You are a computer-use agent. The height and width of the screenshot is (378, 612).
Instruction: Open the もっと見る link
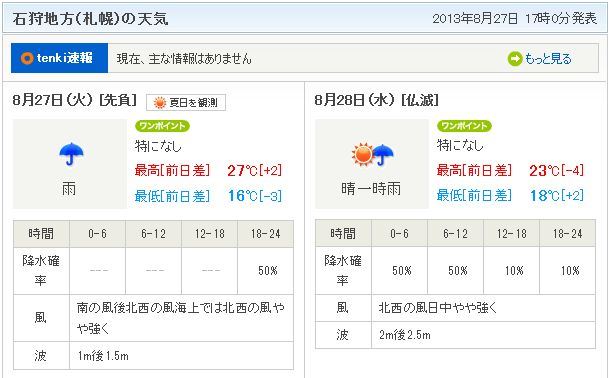tap(548, 59)
